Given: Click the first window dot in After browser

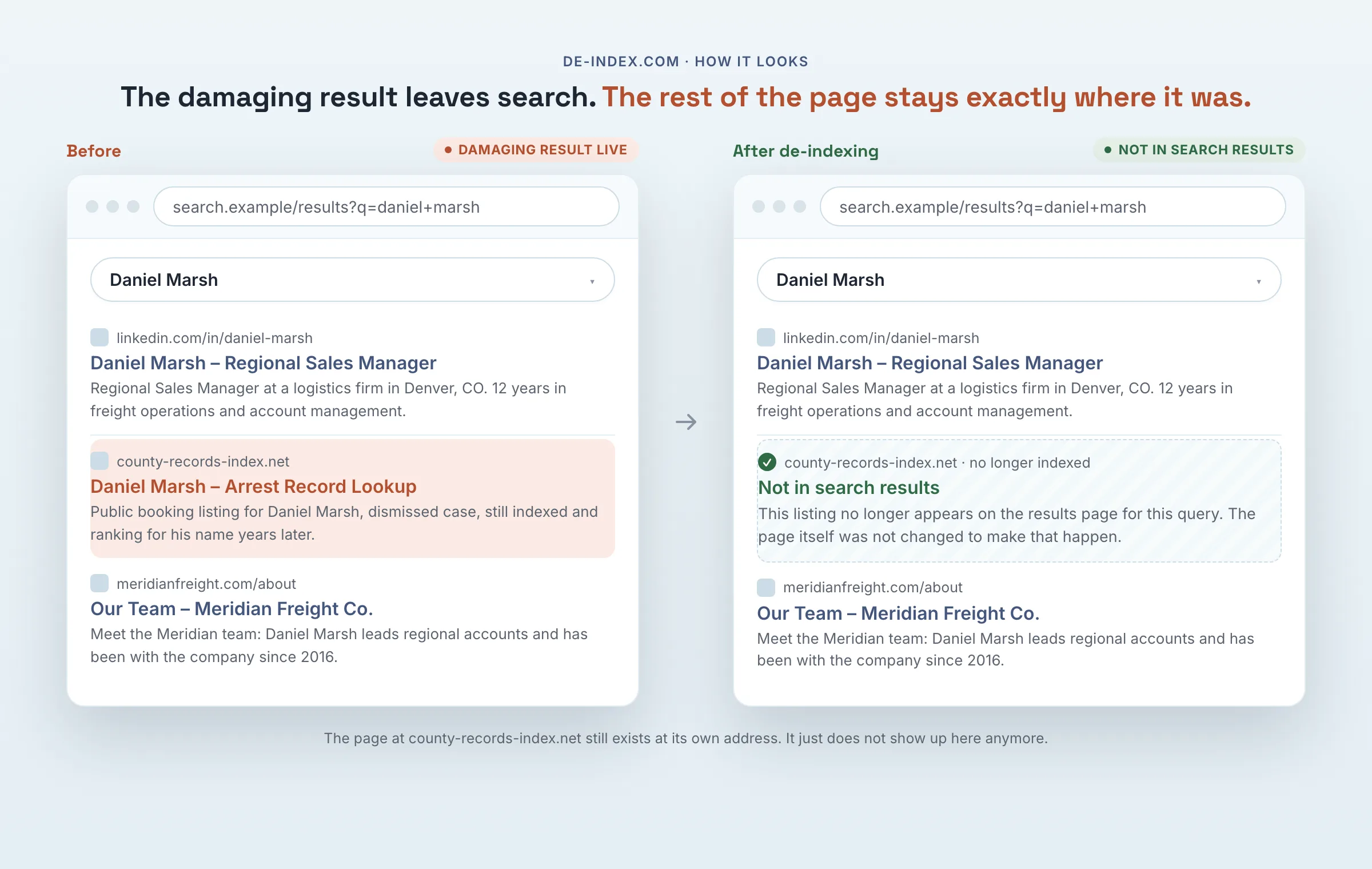Looking at the screenshot, I should pos(759,206).
